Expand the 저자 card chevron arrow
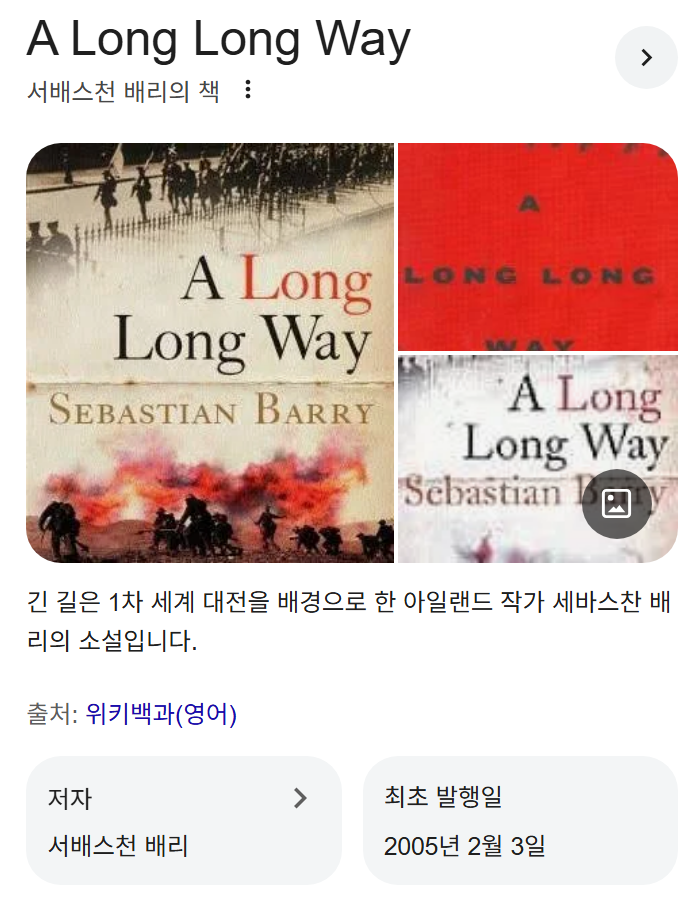Screen dimensions: 700x899 pos(300,798)
